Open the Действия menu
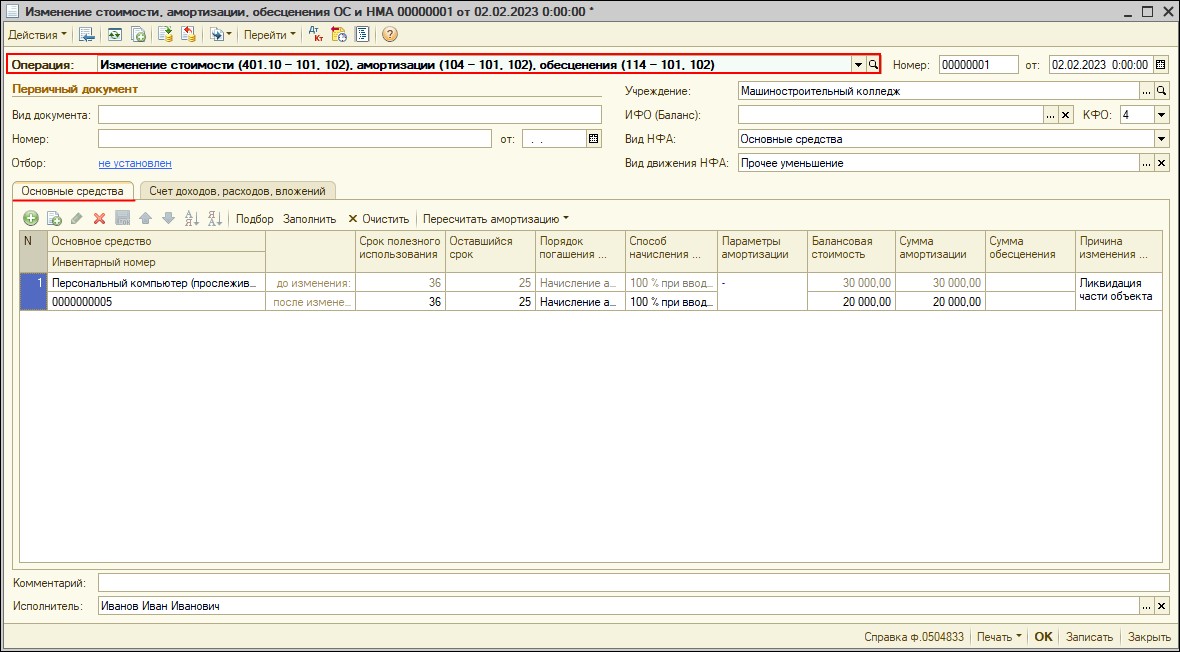1180x652 pixels. pyautogui.click(x=37, y=35)
